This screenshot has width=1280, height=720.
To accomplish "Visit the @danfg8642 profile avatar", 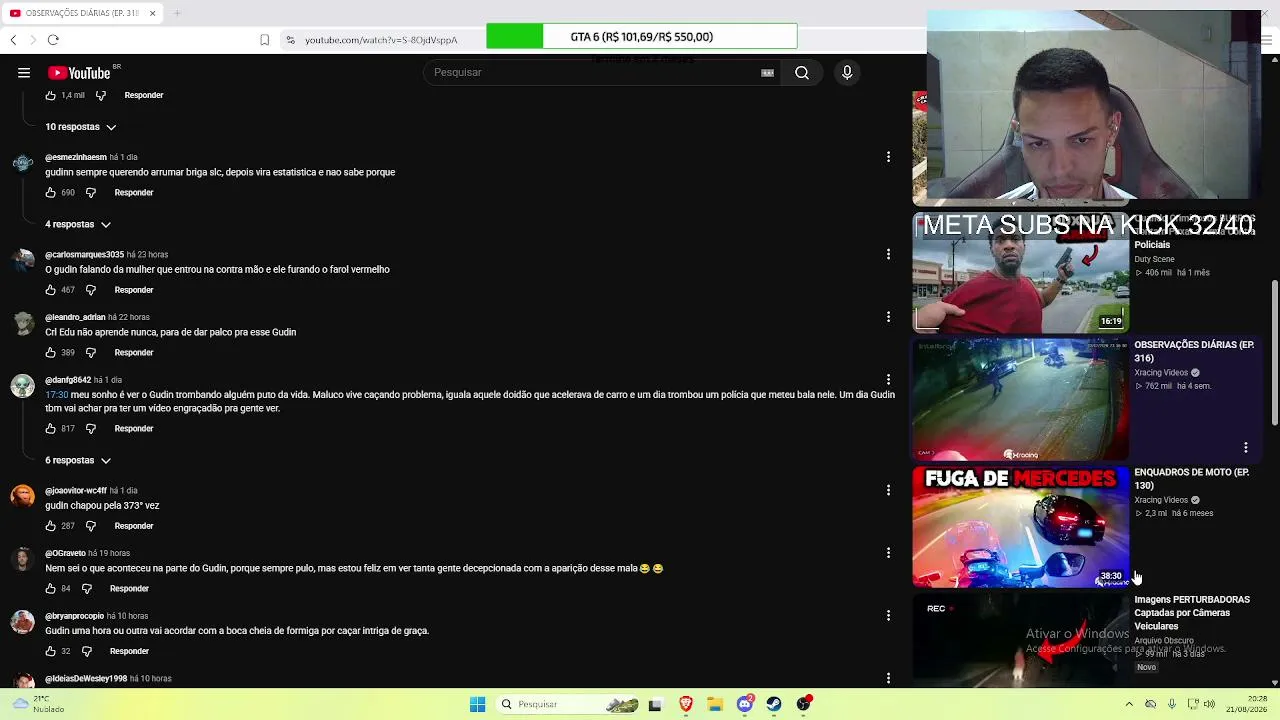I will click(x=22, y=387).
